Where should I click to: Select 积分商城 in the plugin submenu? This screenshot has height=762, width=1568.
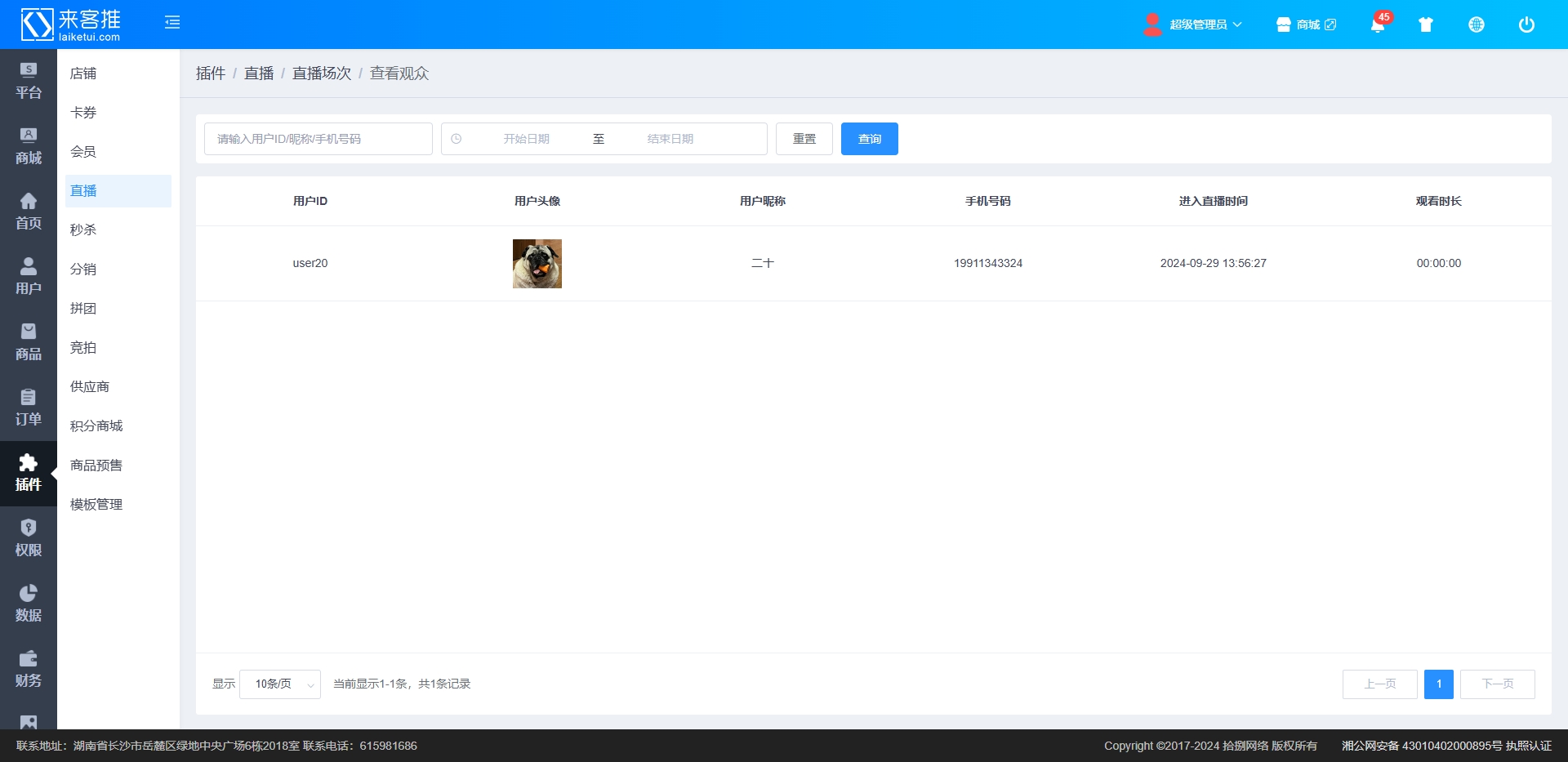[96, 426]
